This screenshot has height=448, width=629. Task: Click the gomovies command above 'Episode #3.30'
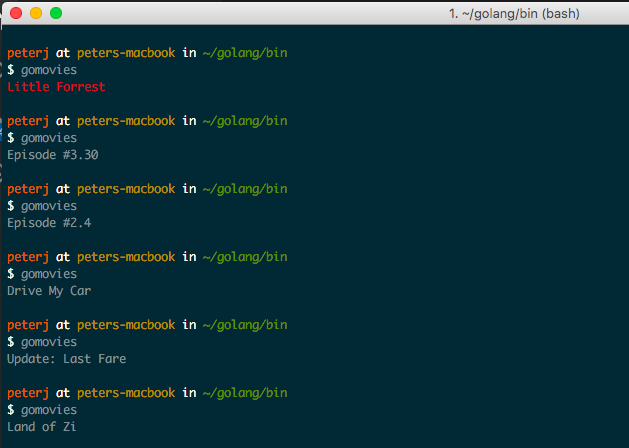[49, 138]
